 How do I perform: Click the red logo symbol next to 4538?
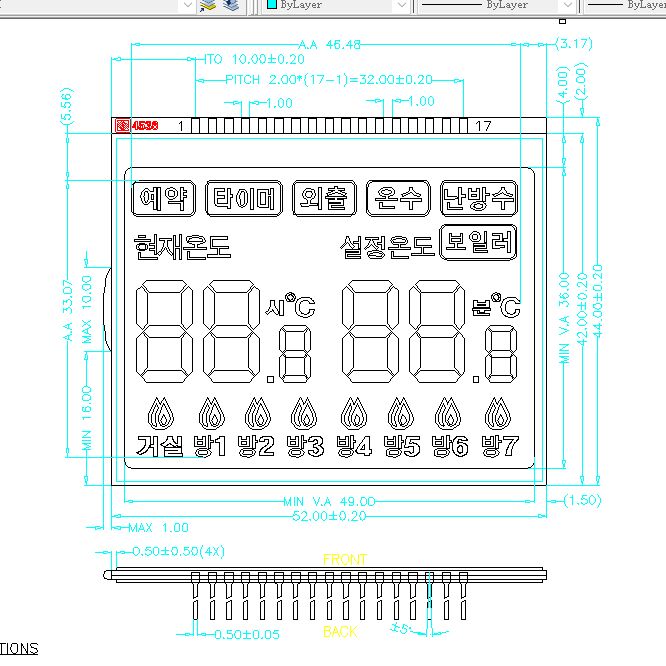click(123, 126)
